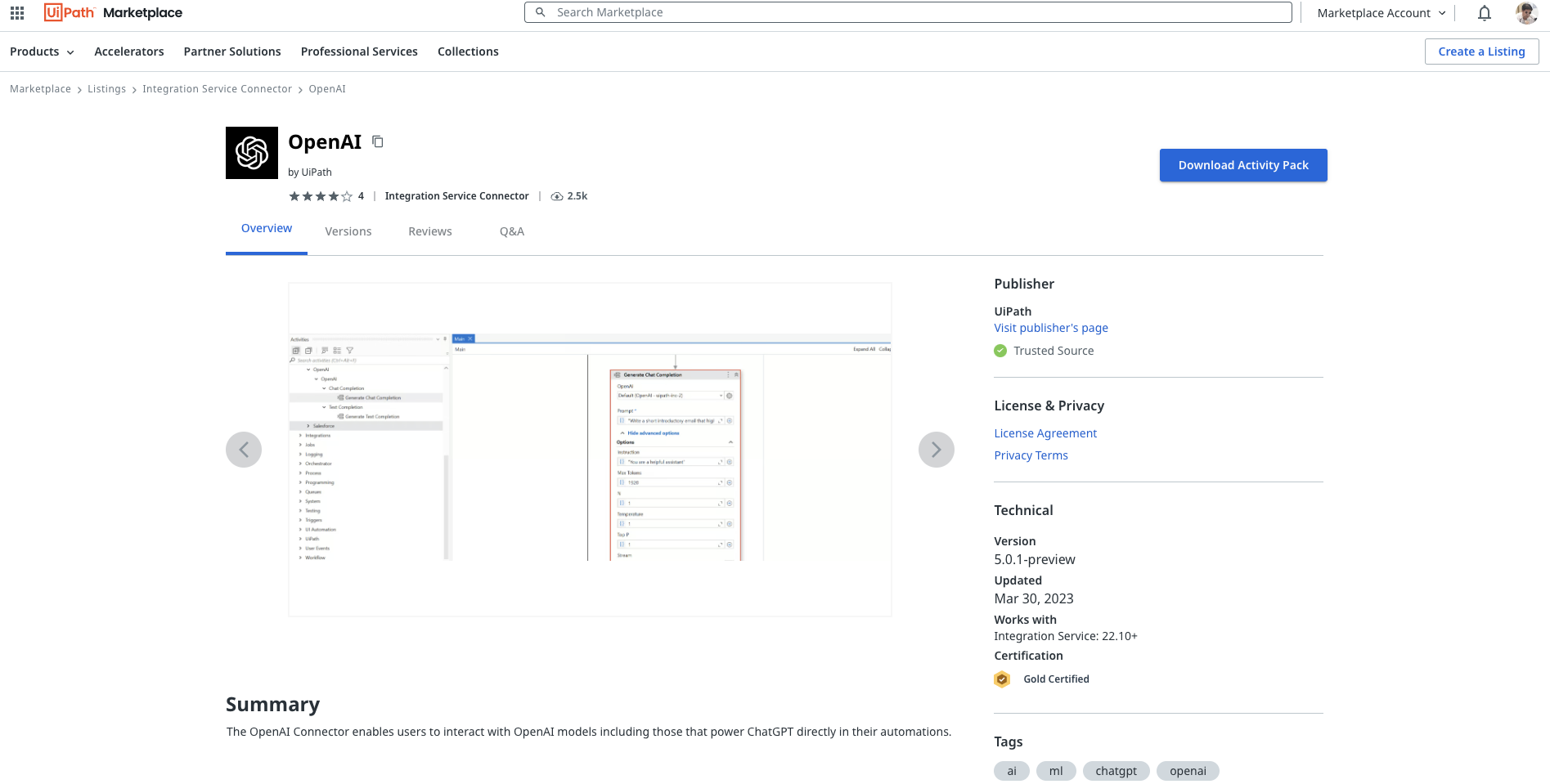This screenshot has height=784, width=1550.
Task: Visit publisher's page link
Action: coord(1051,328)
